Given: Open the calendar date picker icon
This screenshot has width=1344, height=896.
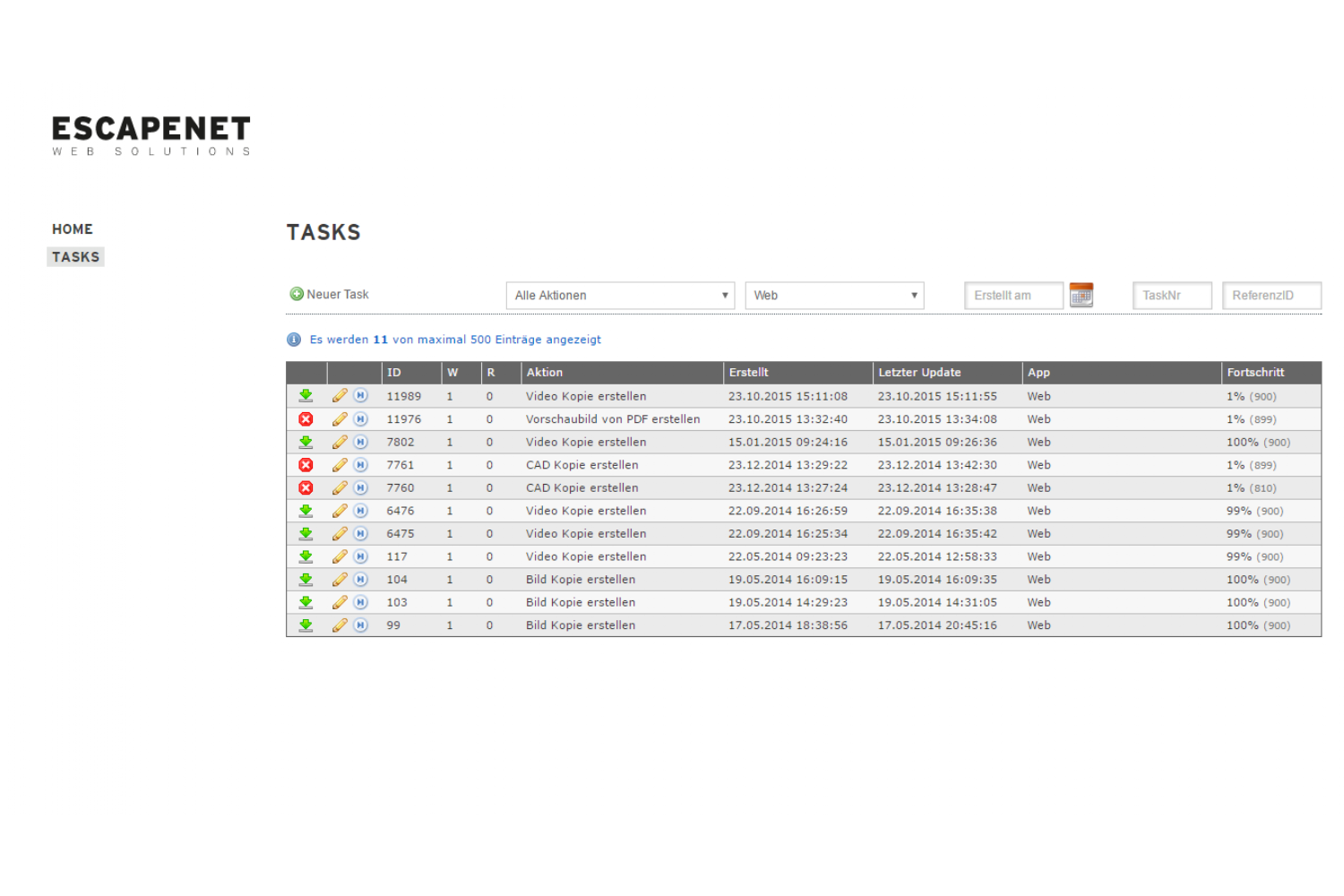Looking at the screenshot, I should tap(1081, 295).
